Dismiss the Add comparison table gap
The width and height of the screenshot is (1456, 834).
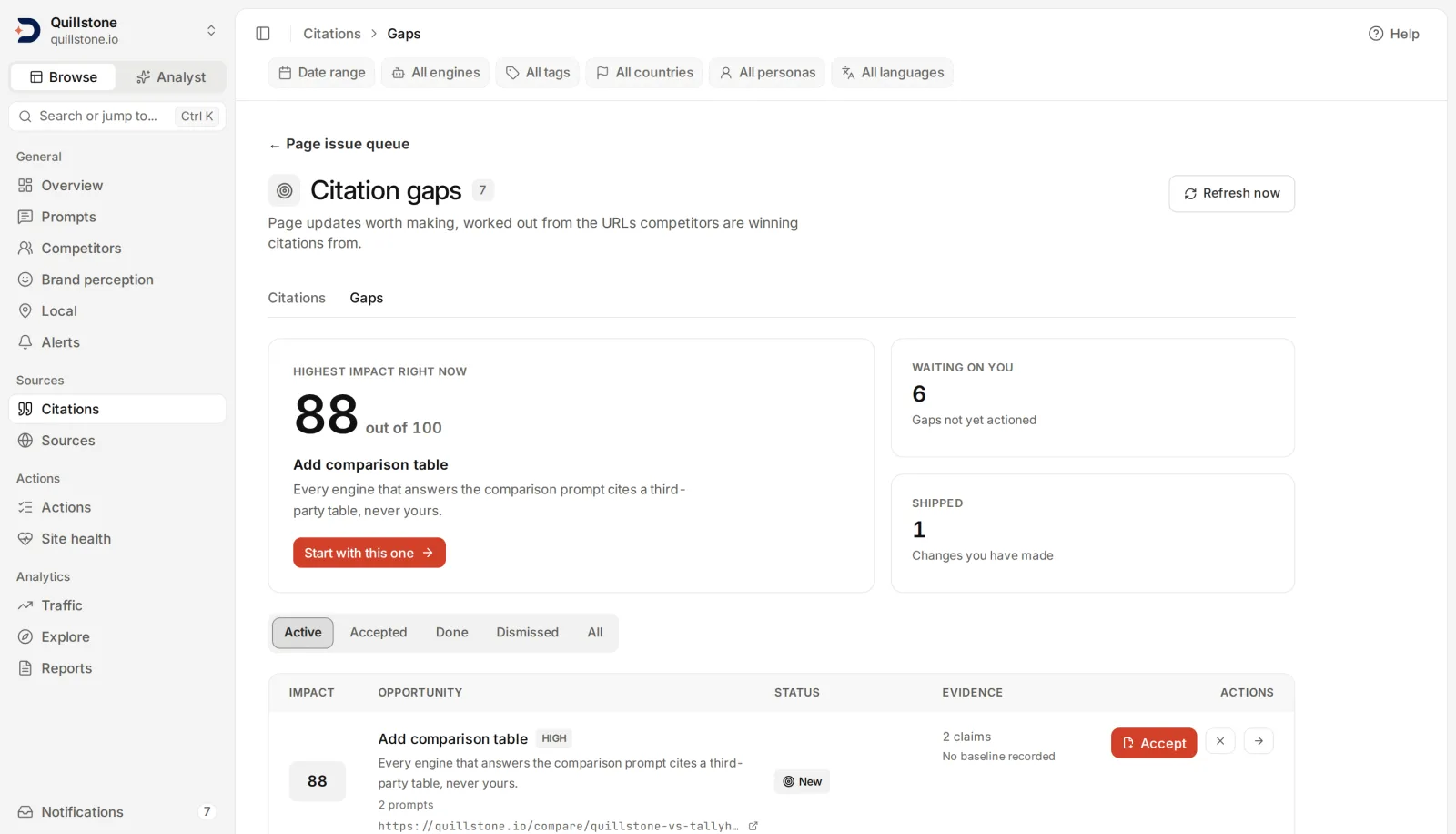pos(1220,741)
